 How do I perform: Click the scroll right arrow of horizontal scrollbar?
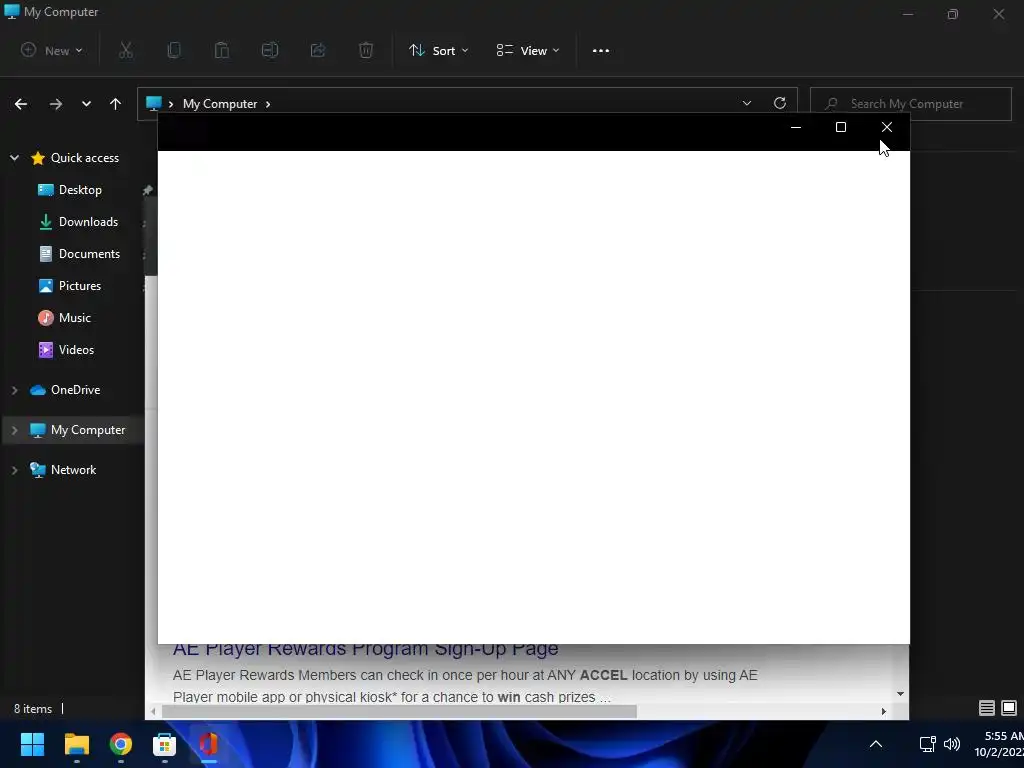[884, 711]
